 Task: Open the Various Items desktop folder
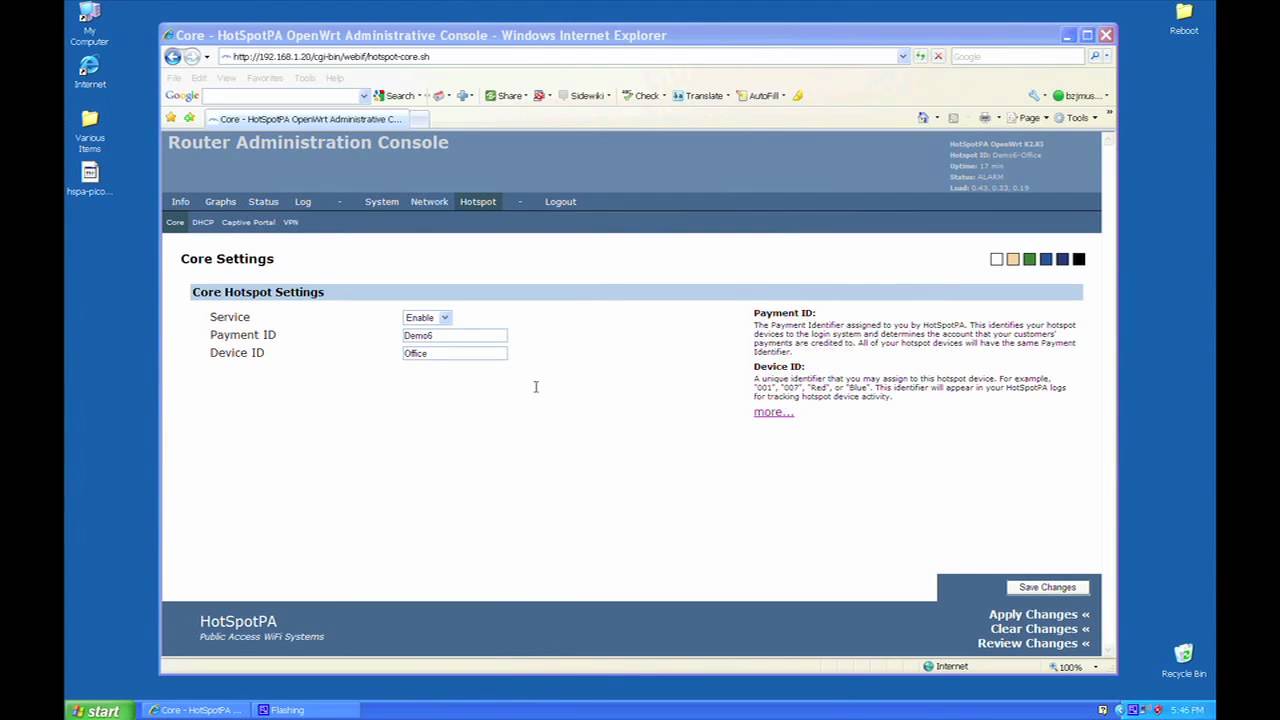pyautogui.click(x=89, y=131)
